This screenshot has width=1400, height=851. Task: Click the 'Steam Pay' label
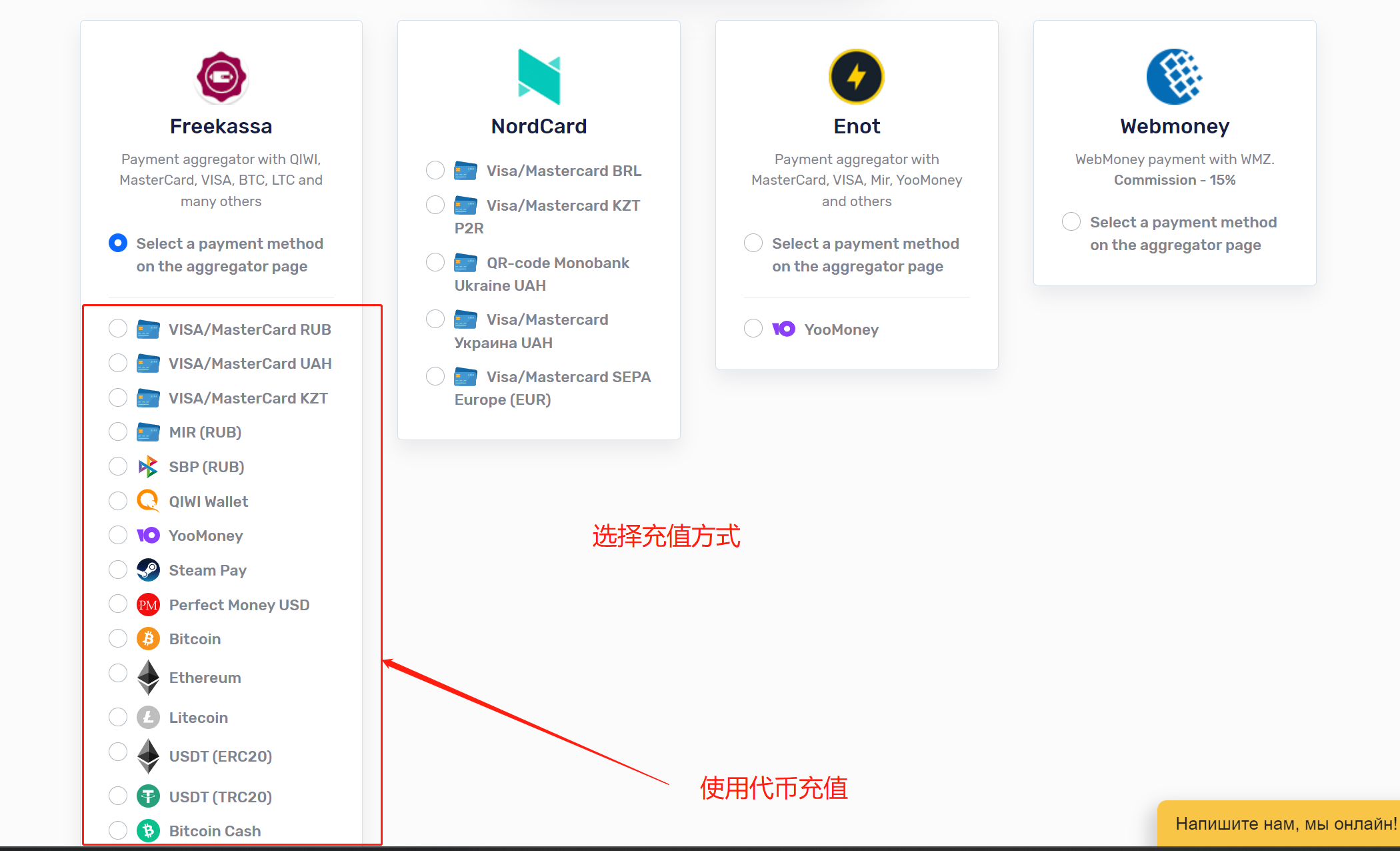point(208,570)
